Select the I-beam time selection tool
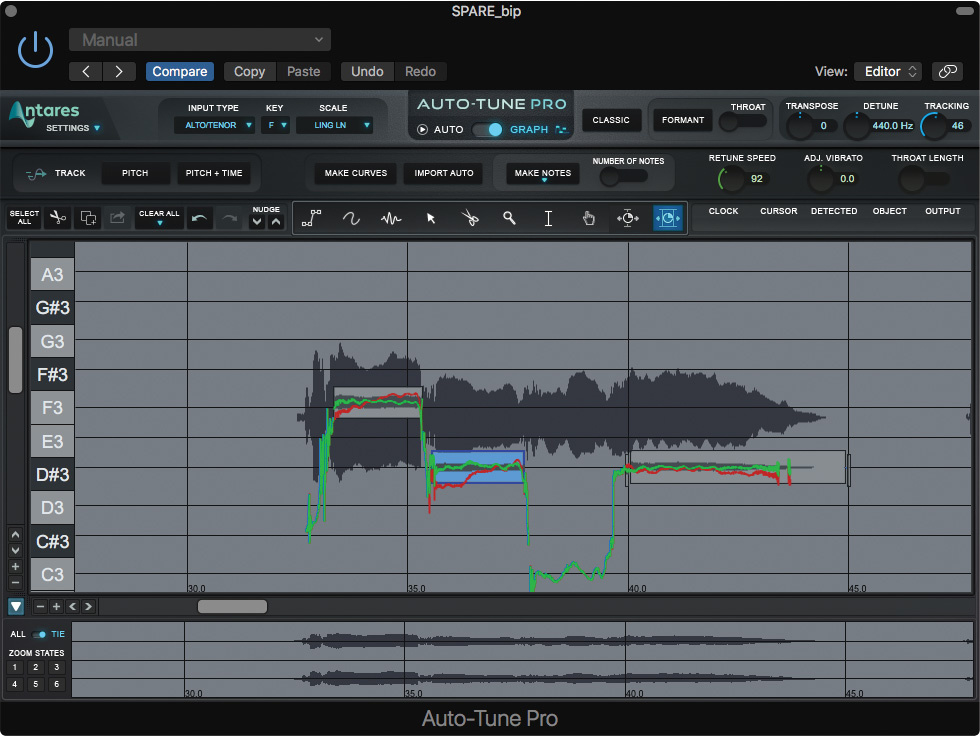This screenshot has height=736, width=980. pos(548,218)
